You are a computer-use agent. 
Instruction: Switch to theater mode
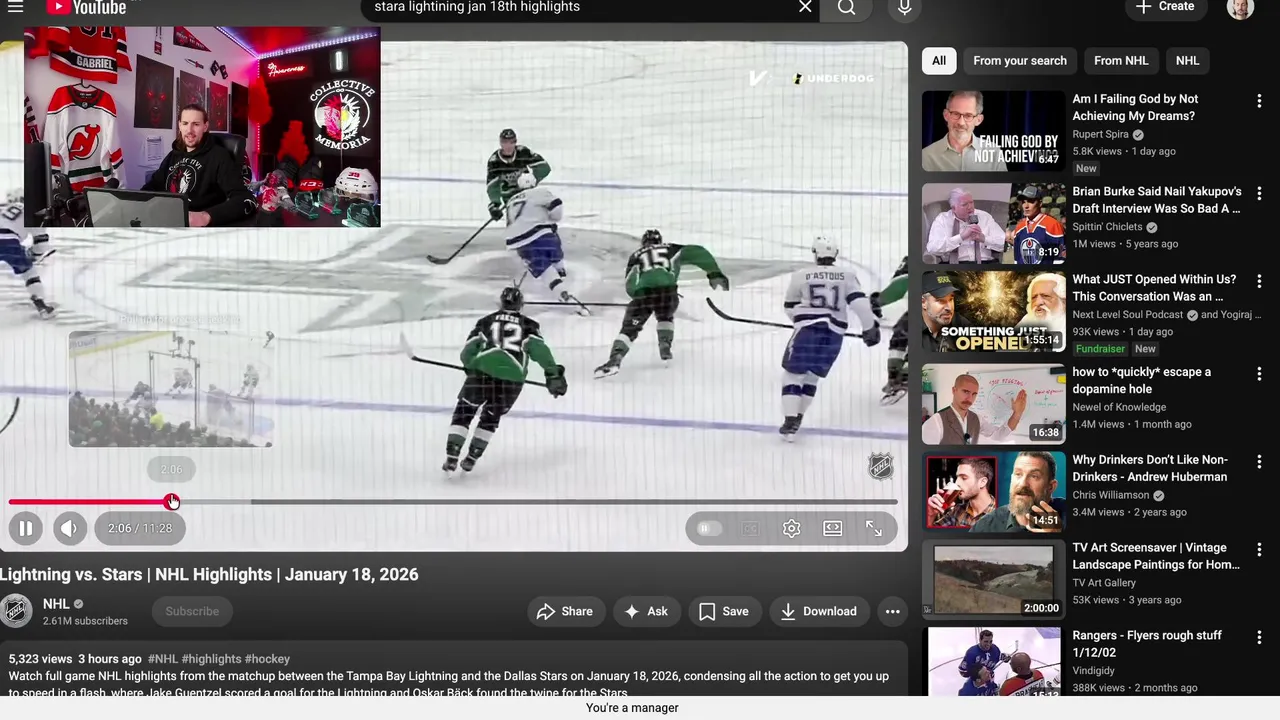point(832,528)
